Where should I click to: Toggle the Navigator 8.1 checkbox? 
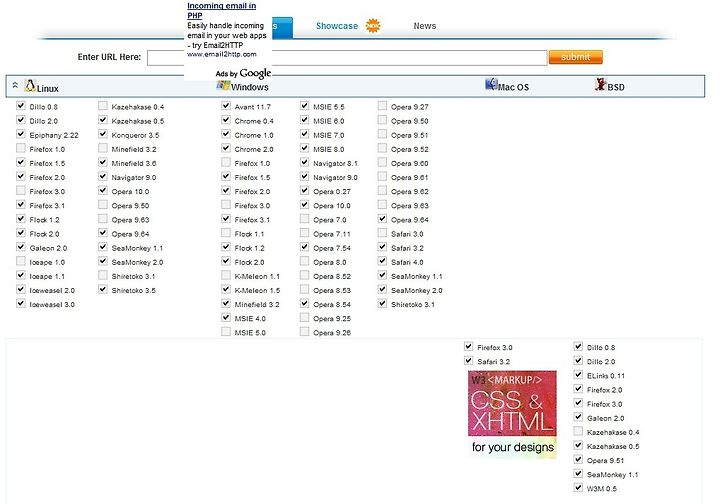pyautogui.click(x=304, y=162)
